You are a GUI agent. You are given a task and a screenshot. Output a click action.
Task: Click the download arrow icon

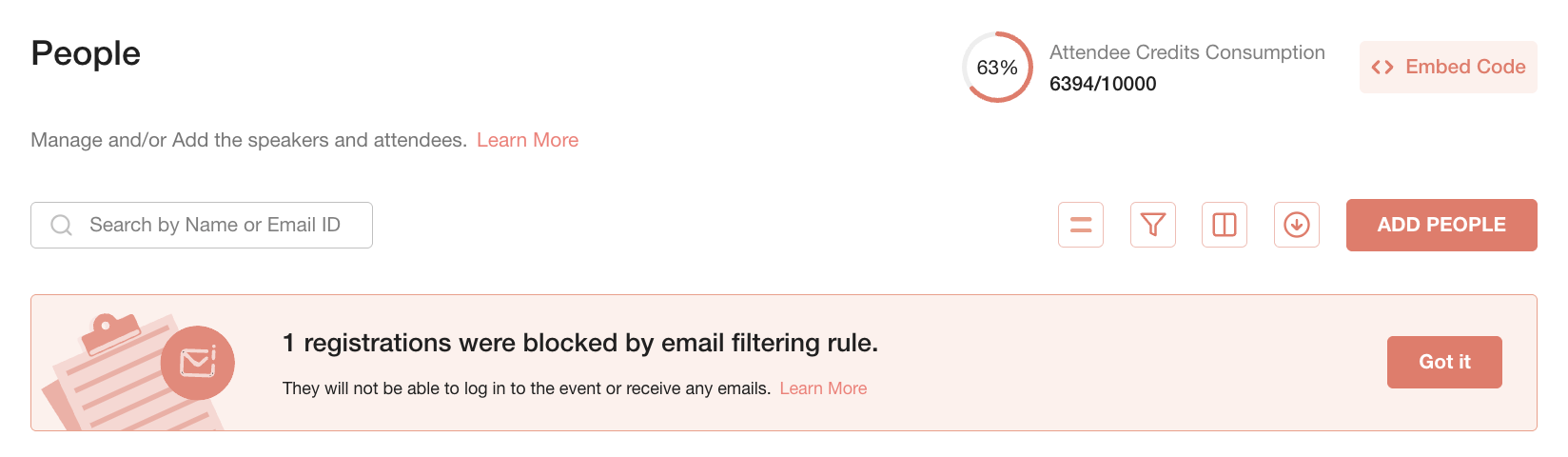tap(1297, 225)
